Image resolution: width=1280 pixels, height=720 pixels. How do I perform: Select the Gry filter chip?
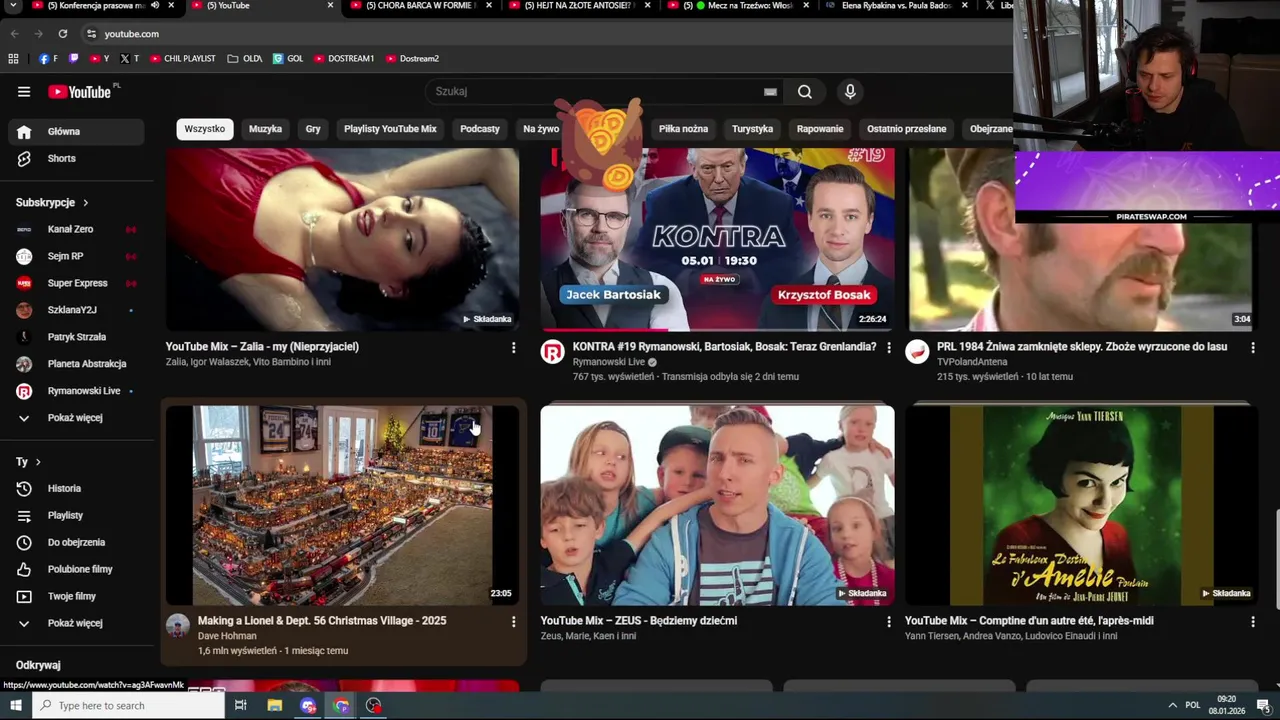pyautogui.click(x=313, y=129)
